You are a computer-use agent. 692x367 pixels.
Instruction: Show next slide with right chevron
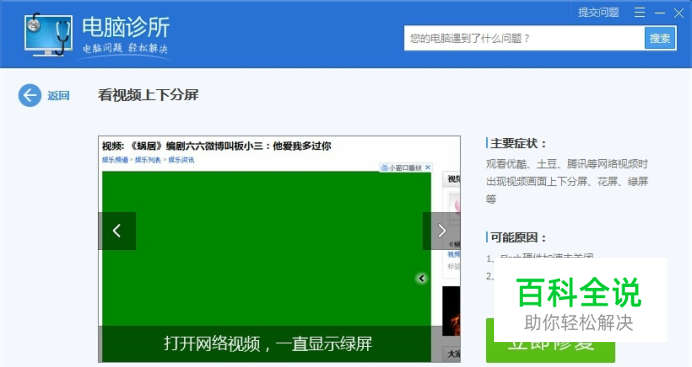pos(441,231)
